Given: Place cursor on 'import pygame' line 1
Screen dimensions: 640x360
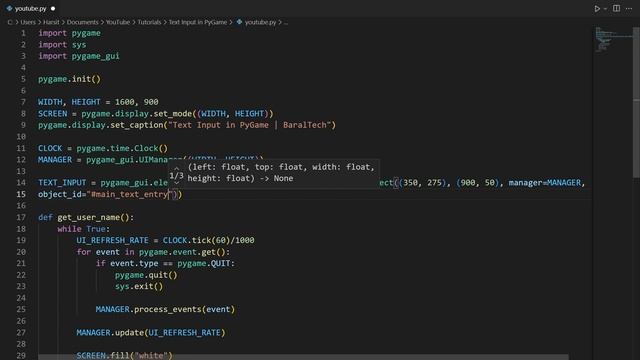Looking at the screenshot, I should (69, 33).
